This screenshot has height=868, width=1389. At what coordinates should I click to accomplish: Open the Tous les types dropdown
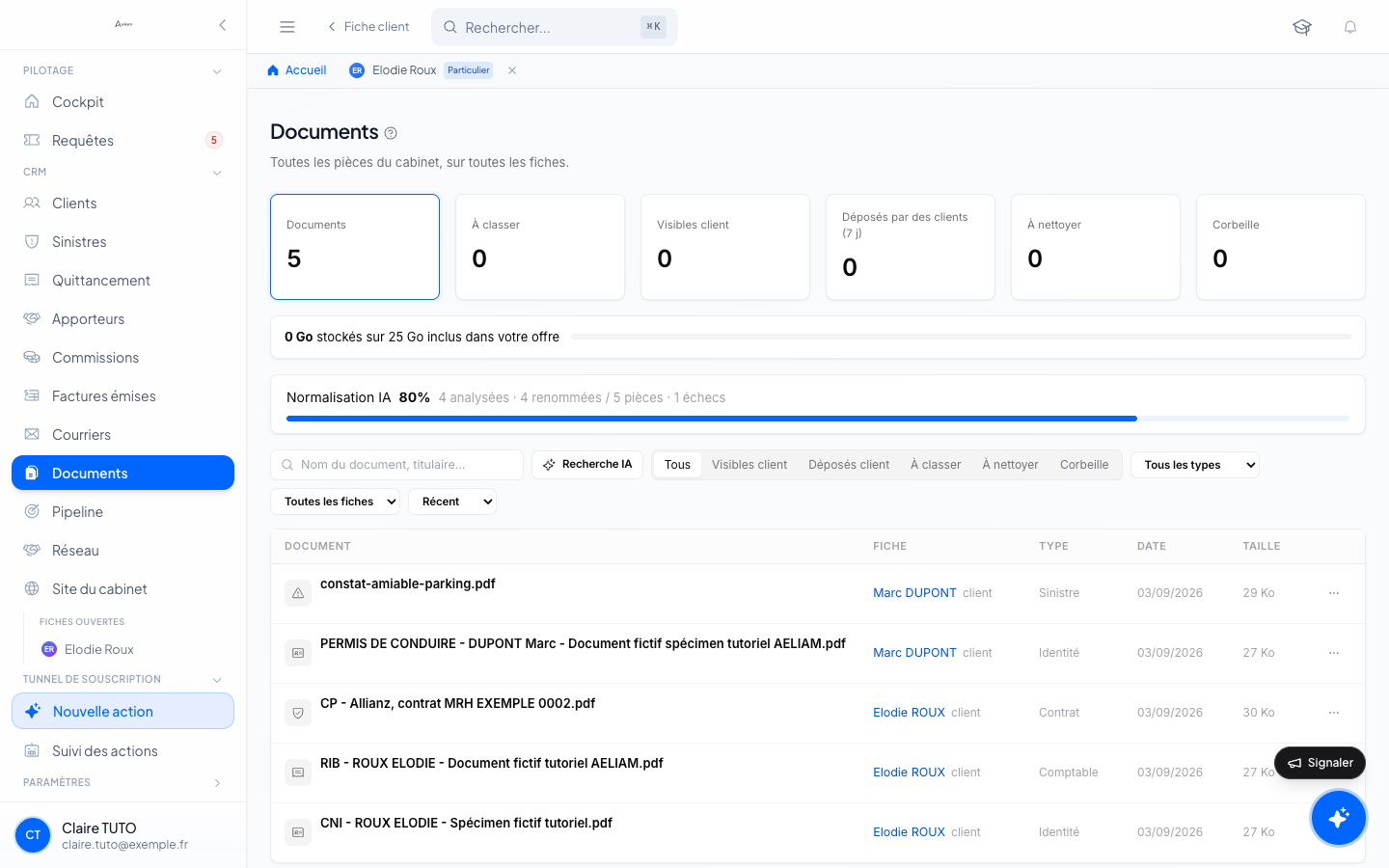pos(1195,465)
